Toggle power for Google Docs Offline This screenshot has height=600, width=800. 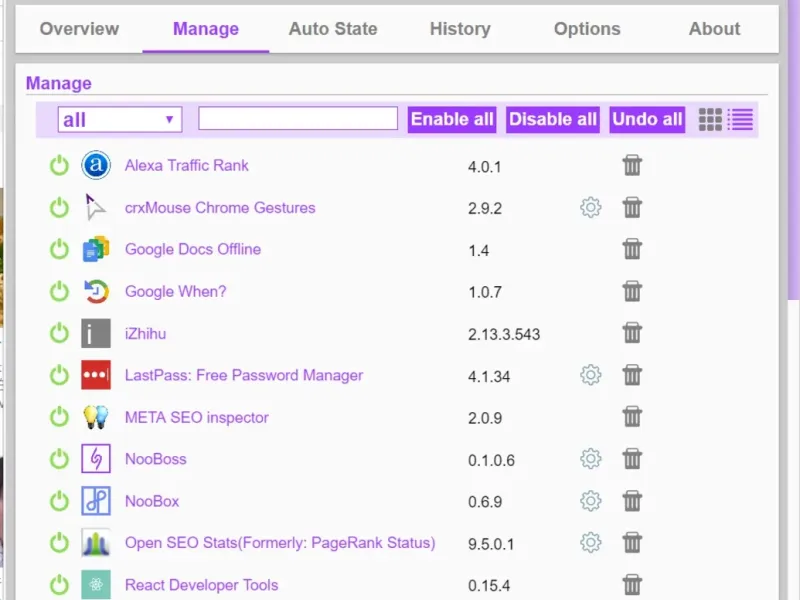click(60, 250)
